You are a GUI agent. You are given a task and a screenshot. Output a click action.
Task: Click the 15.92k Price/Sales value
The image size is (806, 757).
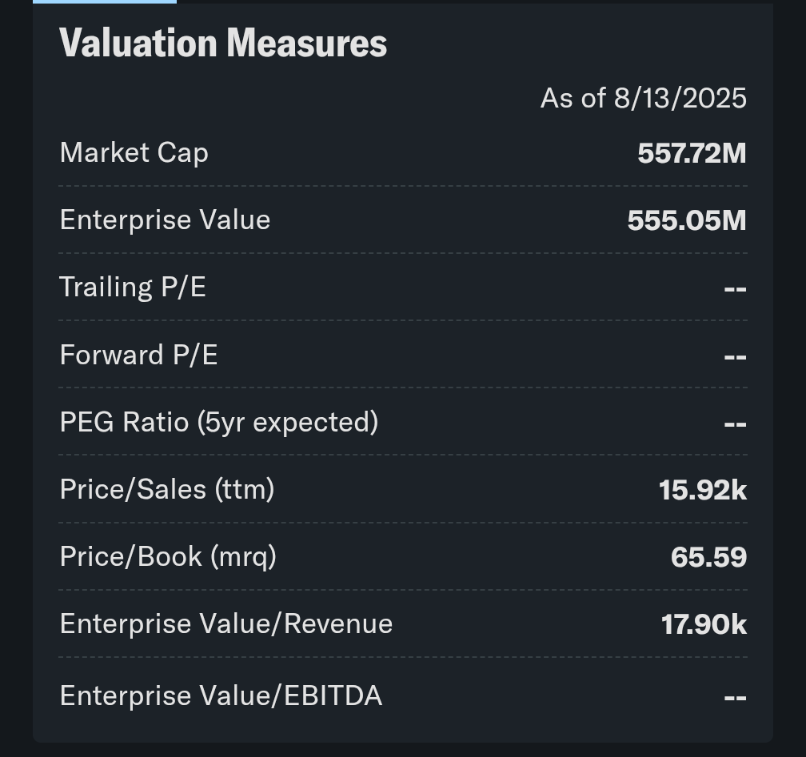702,490
